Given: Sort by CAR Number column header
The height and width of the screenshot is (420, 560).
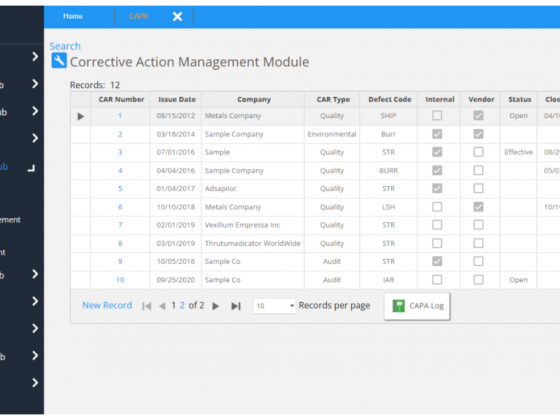Looking at the screenshot, I should (121, 99).
